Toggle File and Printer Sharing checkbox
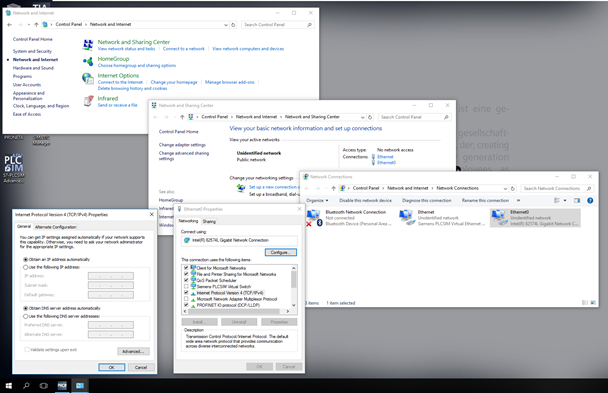Image resolution: width=608 pixels, height=393 pixels. pos(186,274)
